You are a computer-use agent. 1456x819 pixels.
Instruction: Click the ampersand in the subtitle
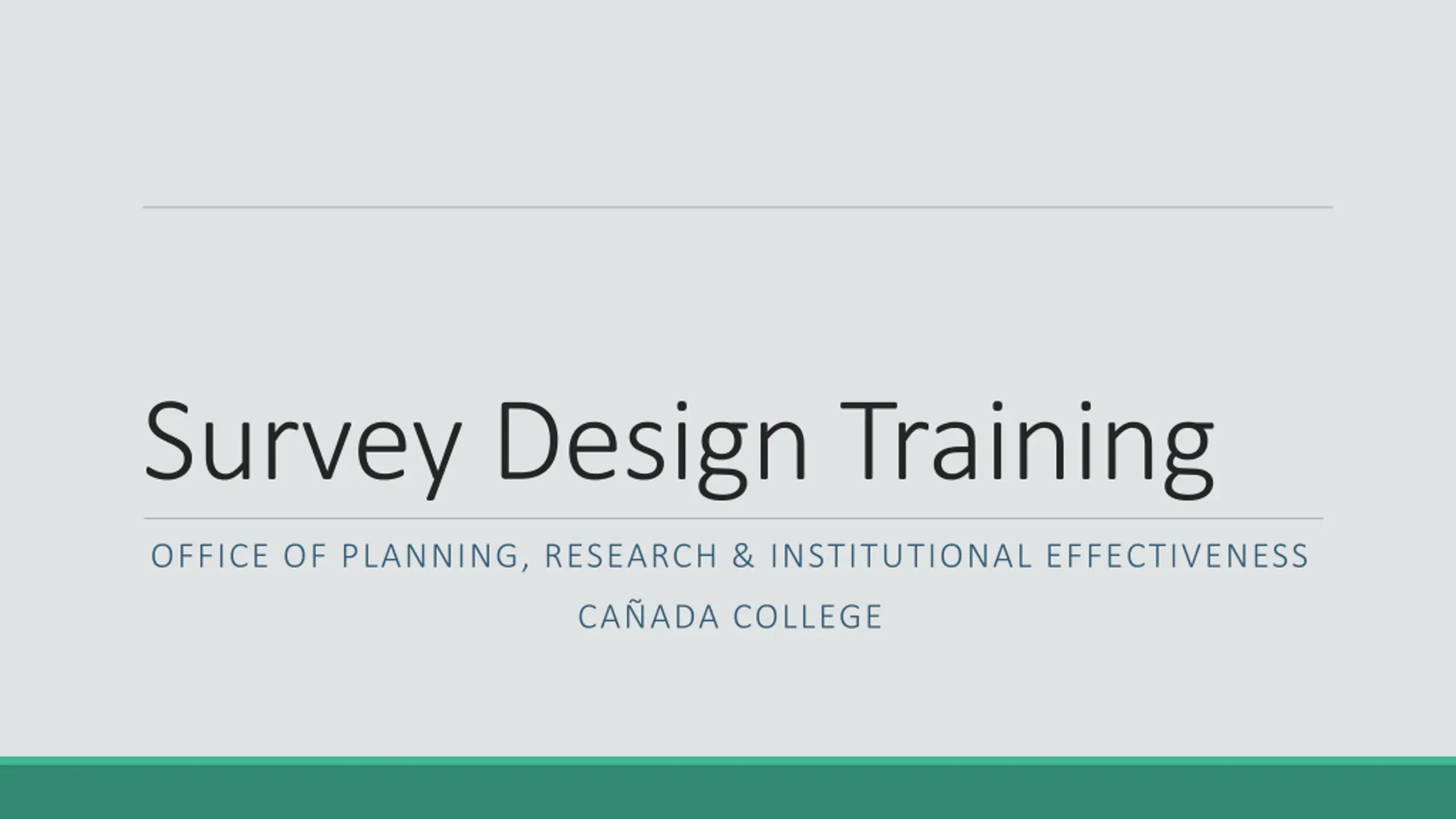point(744,556)
